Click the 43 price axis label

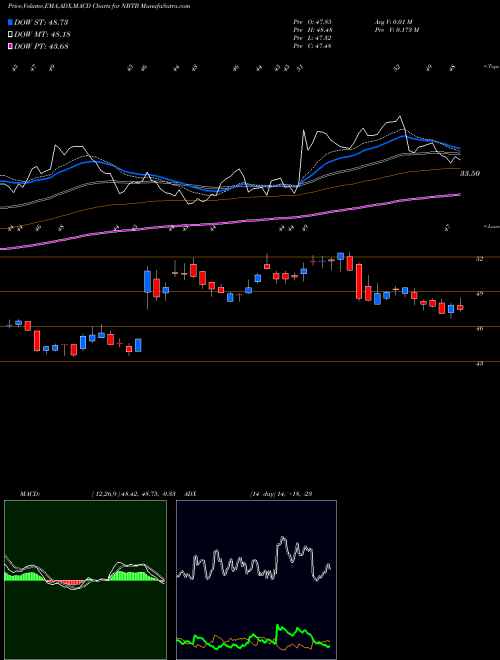[479, 363]
